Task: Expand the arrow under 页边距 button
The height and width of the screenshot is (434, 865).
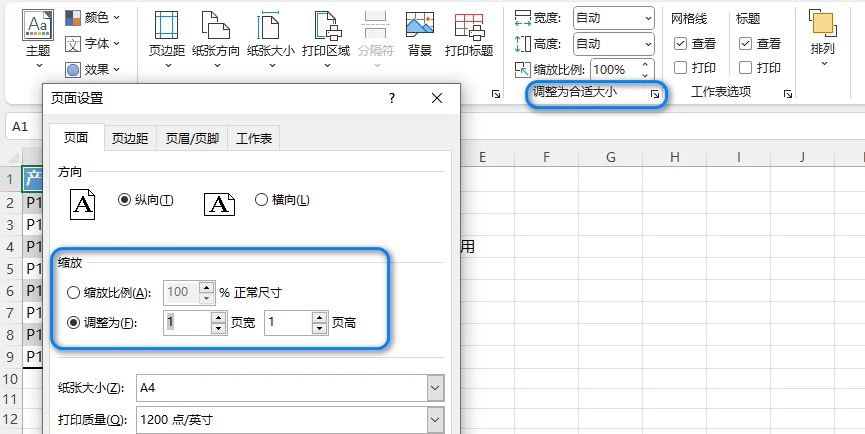Action: (x=168, y=66)
